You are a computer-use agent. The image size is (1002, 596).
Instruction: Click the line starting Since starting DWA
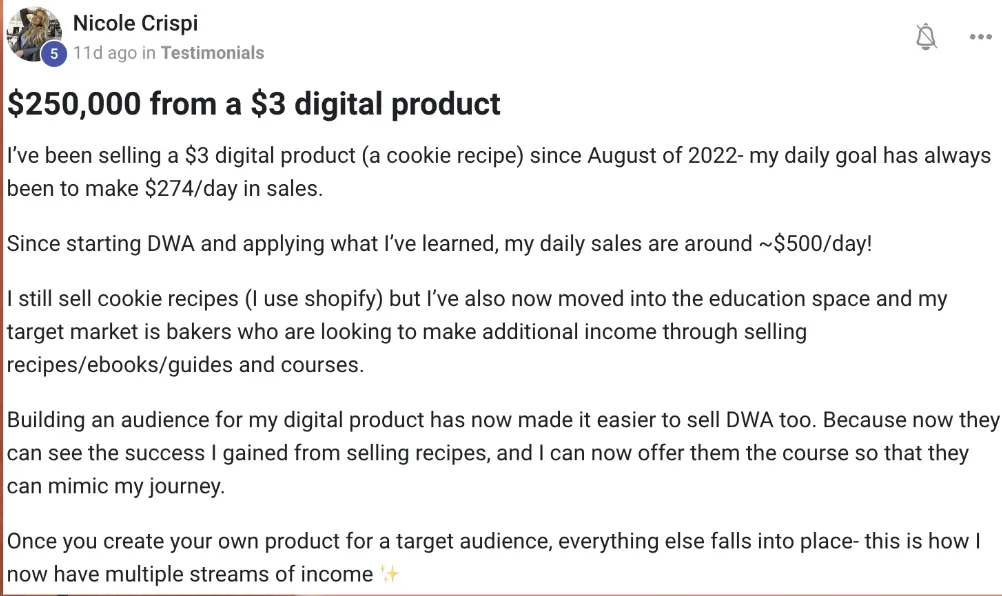click(x=439, y=243)
